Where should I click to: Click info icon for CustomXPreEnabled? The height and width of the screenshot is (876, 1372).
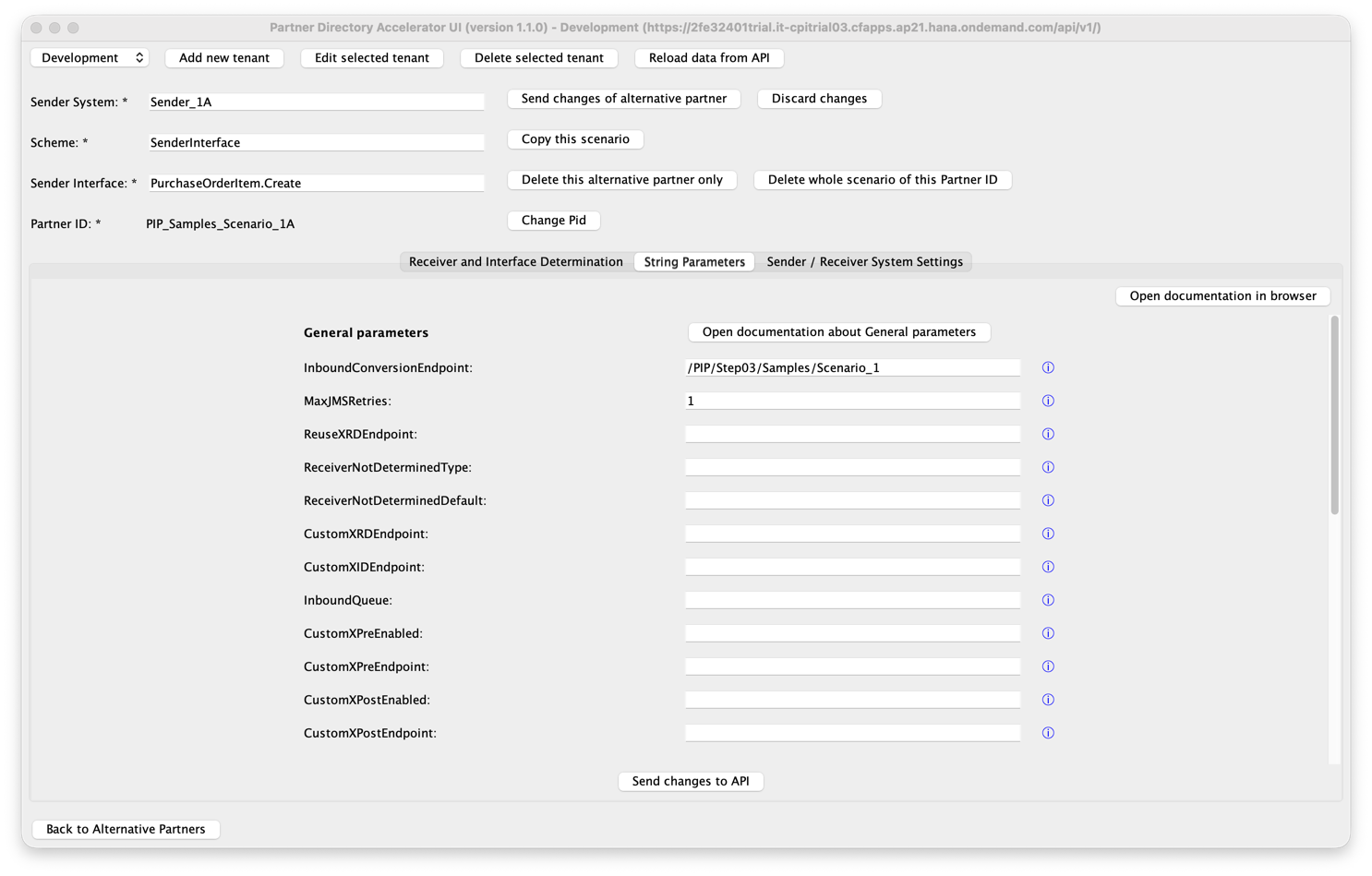click(1048, 633)
